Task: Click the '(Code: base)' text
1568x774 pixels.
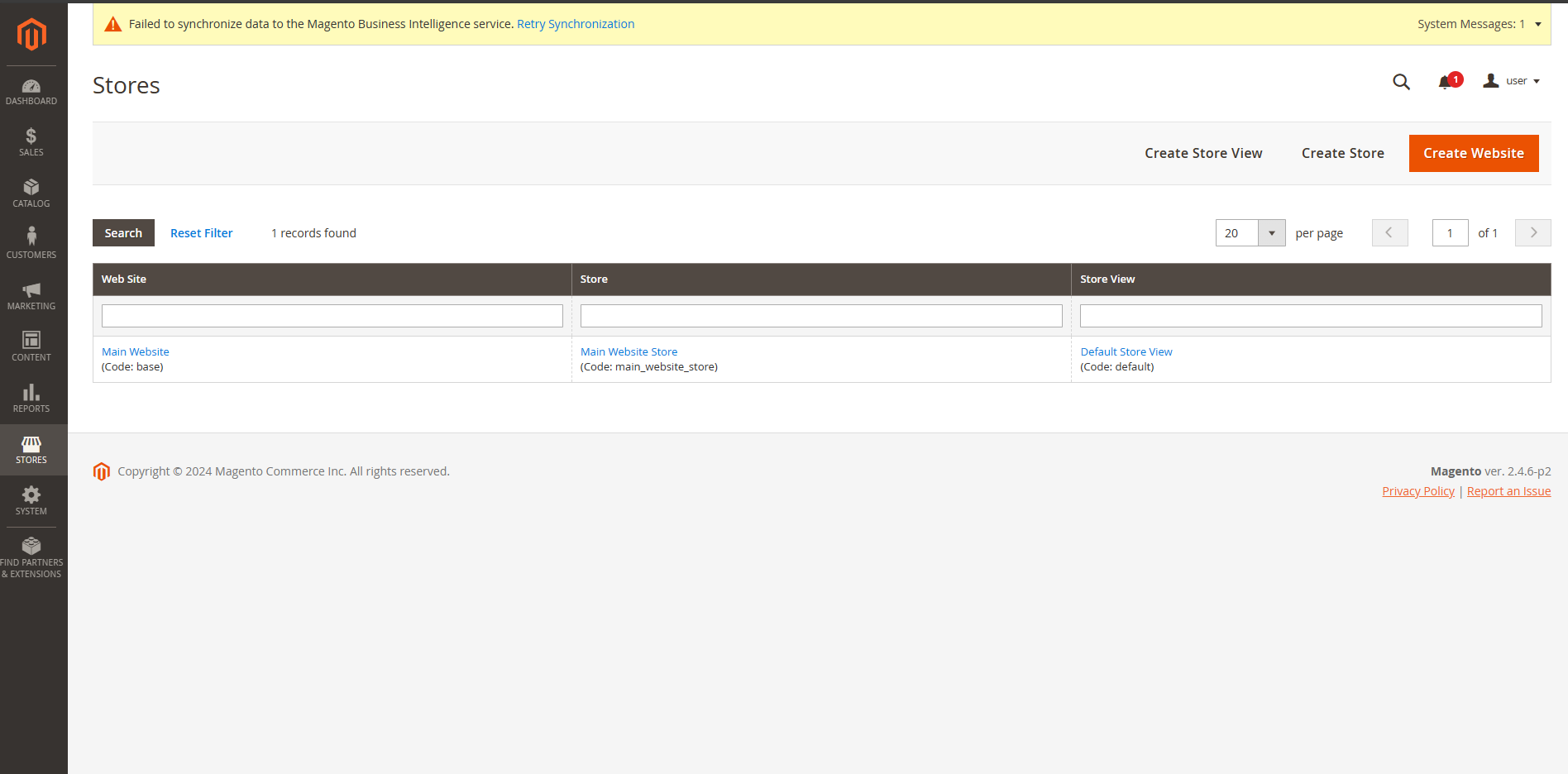Action: 132,367
